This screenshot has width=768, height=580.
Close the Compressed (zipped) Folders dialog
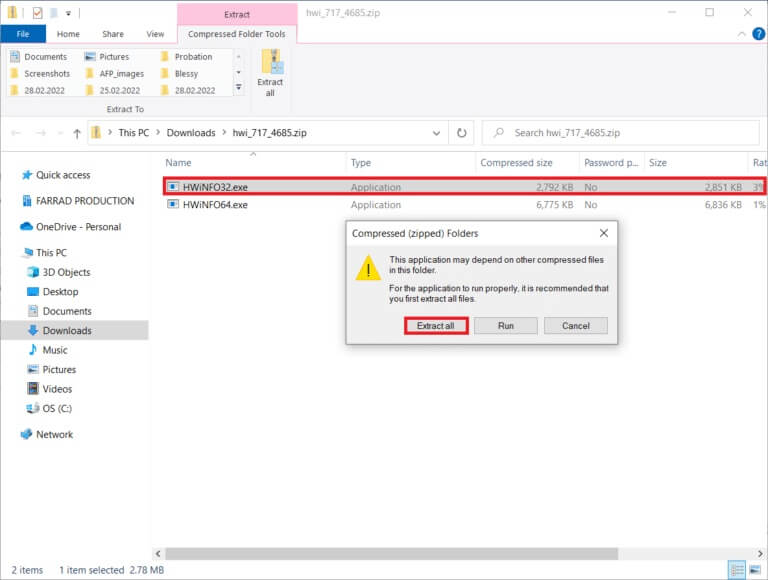pyautogui.click(x=604, y=233)
